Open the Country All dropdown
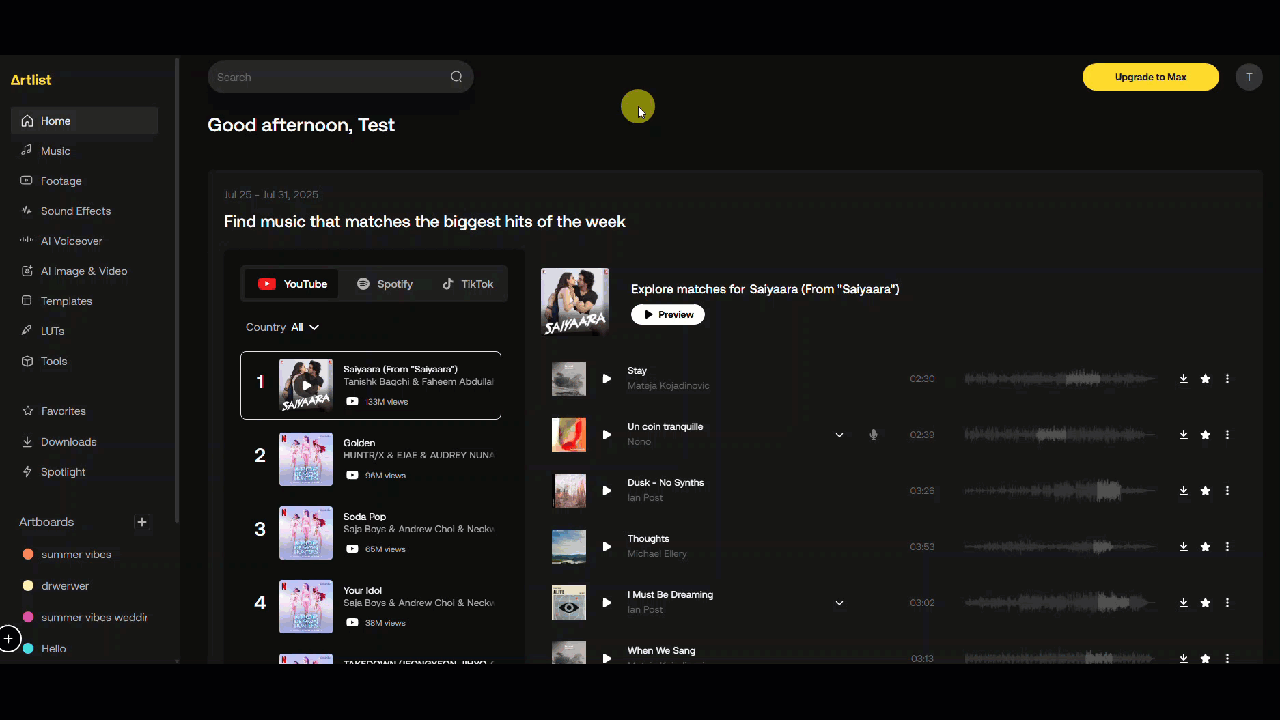This screenshot has height=720, width=1280. coord(283,327)
